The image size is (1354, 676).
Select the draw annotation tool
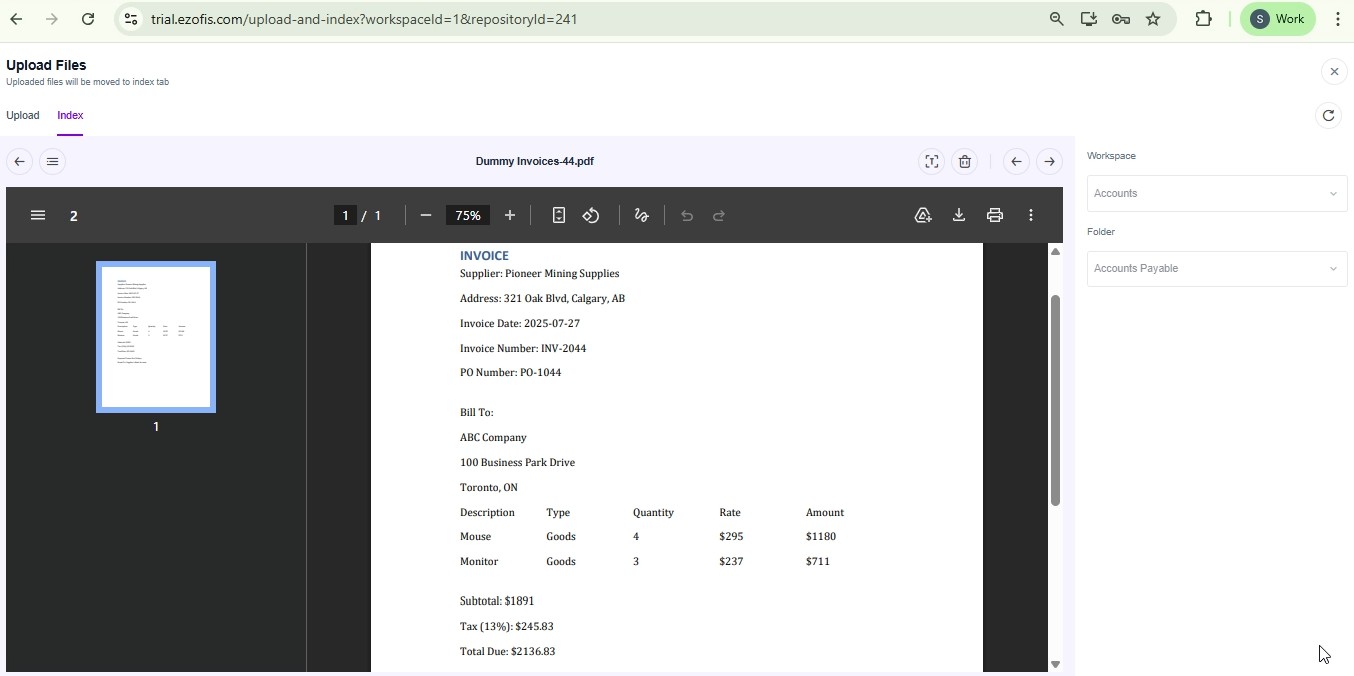tap(641, 216)
